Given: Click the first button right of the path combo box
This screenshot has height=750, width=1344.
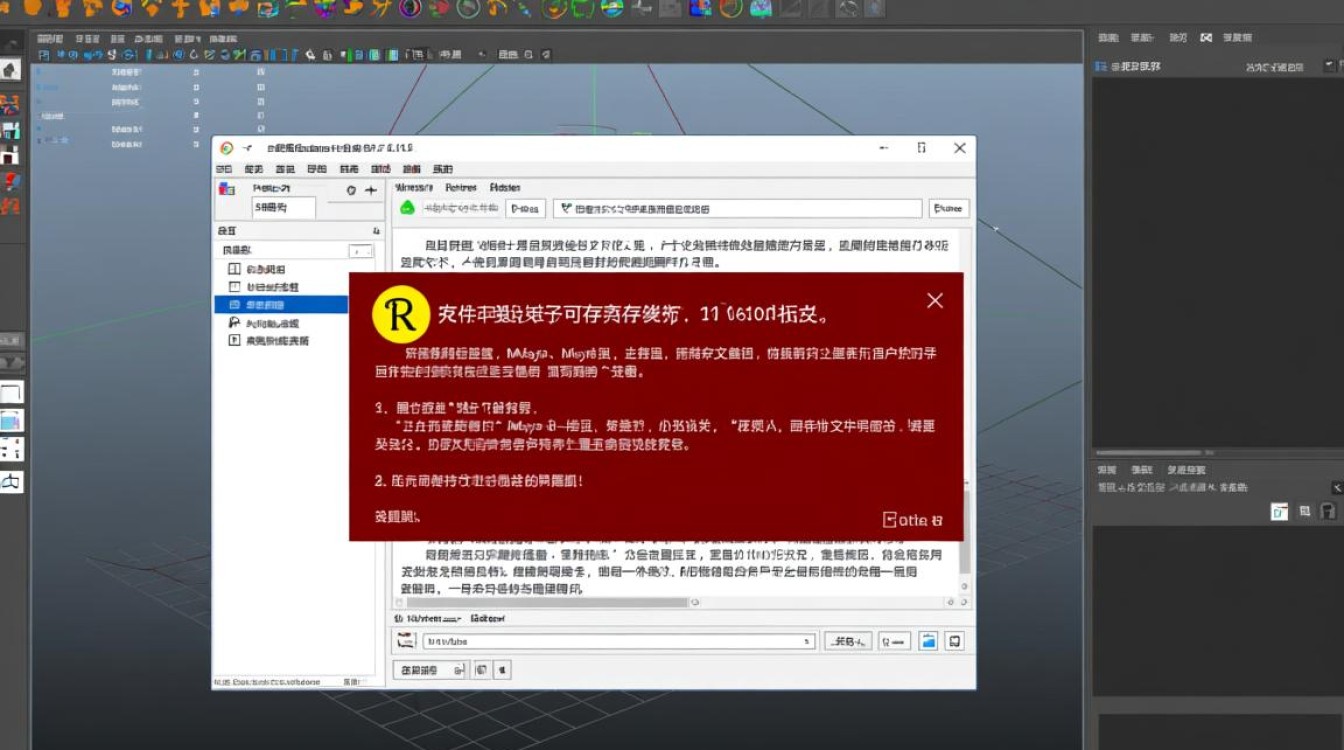Looking at the screenshot, I should coord(848,641).
